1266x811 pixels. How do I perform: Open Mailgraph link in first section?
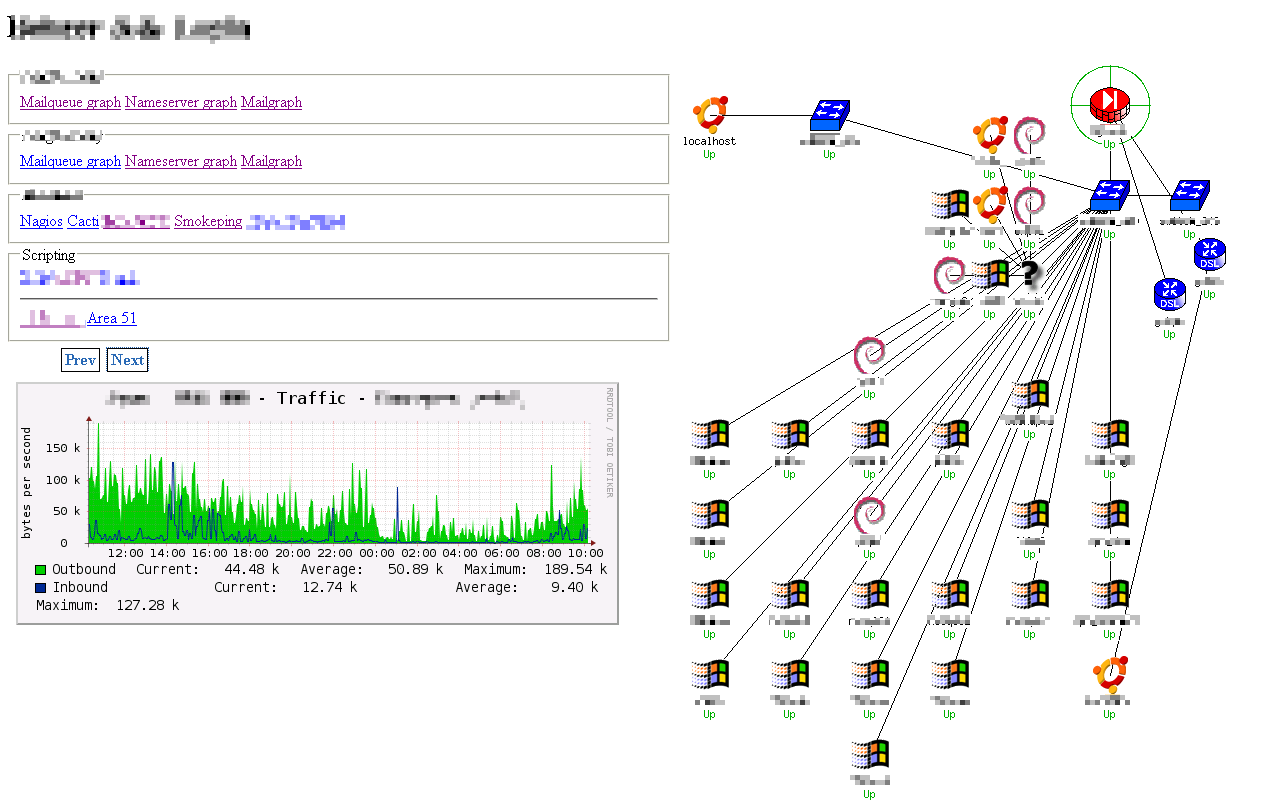pos(271,102)
